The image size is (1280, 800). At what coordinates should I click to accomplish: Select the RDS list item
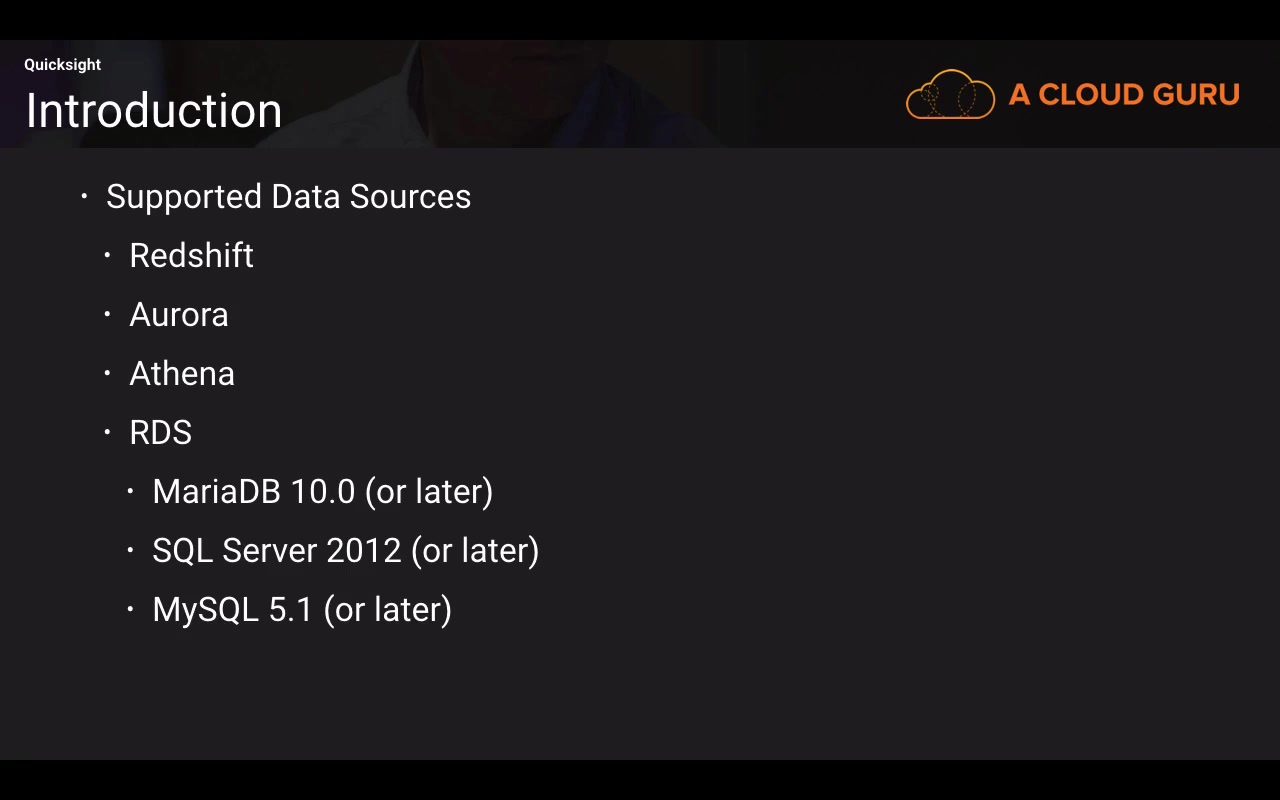point(160,433)
